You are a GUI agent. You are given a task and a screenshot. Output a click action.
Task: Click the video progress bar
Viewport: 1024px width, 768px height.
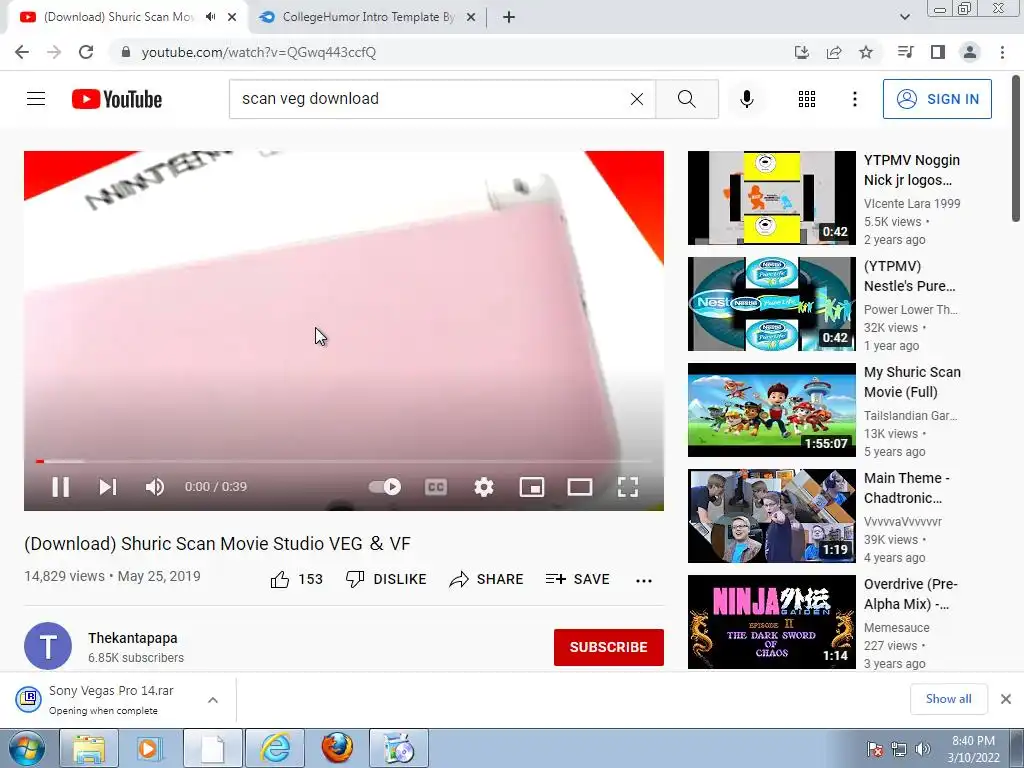click(x=344, y=461)
